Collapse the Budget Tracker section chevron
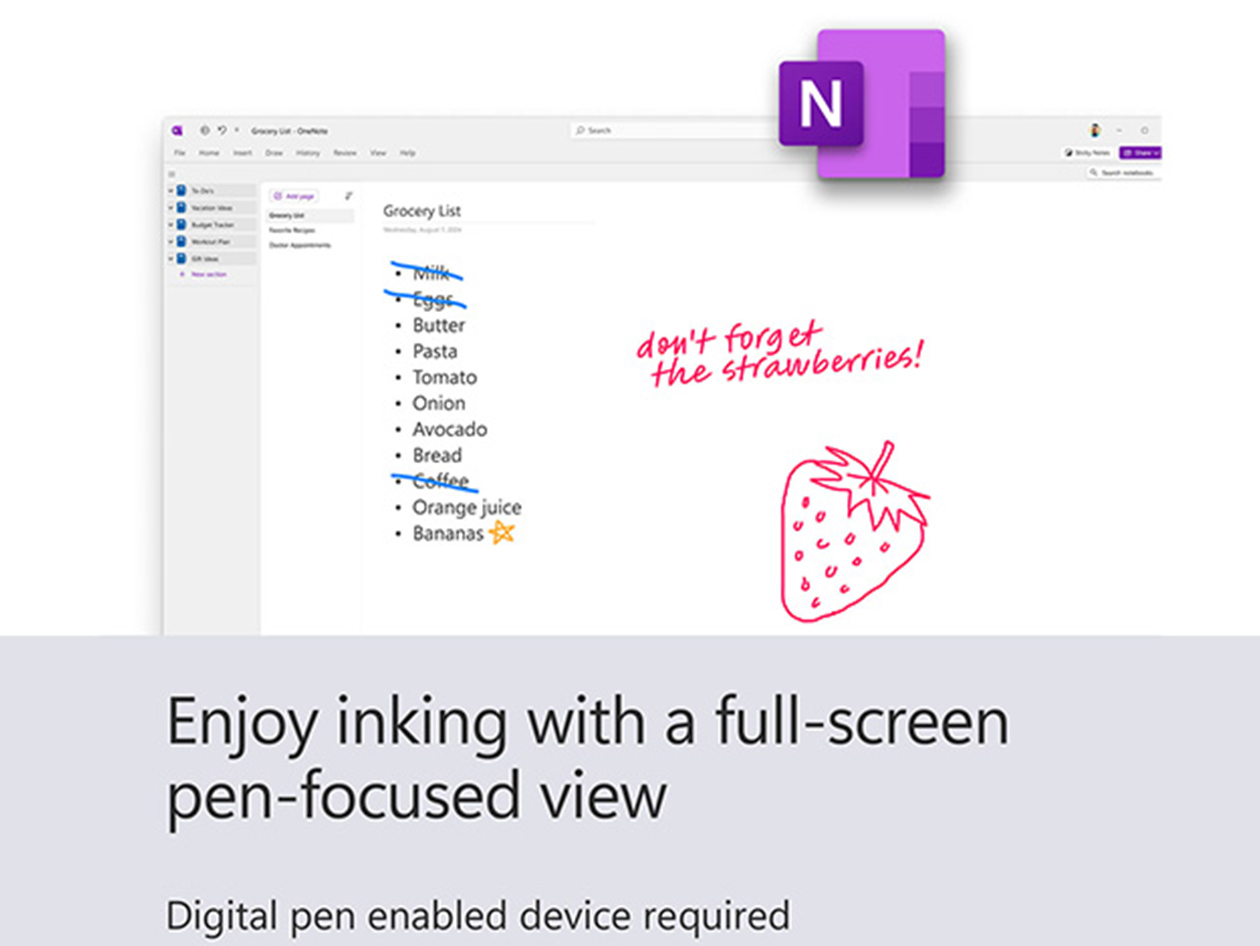 coord(171,224)
